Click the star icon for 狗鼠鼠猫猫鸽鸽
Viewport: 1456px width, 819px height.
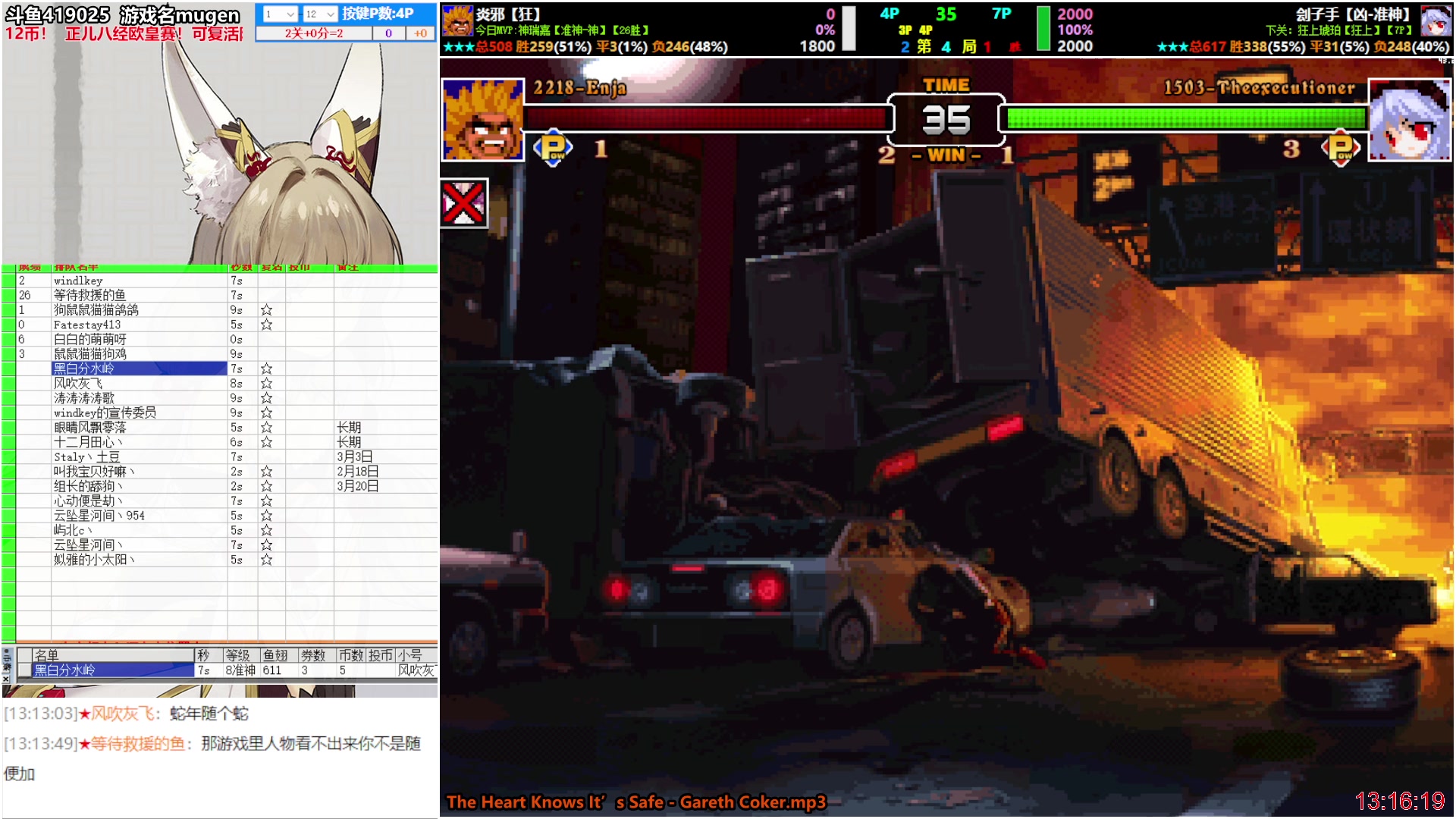tap(266, 309)
